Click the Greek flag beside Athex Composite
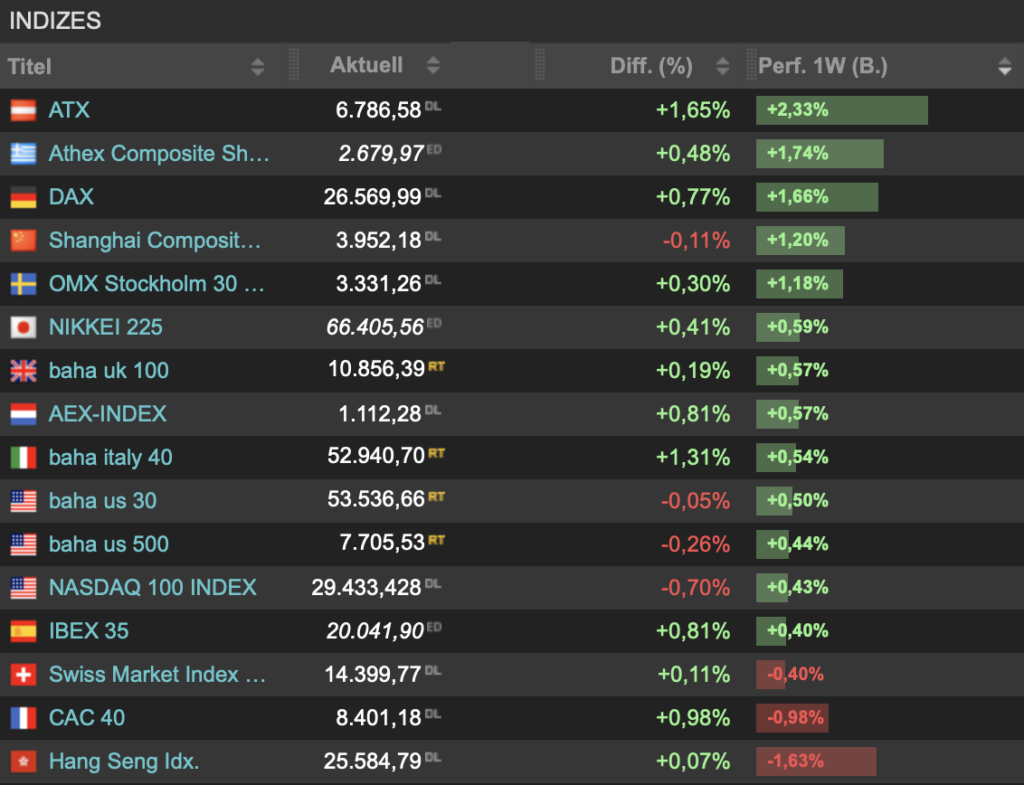The image size is (1024, 785). (24, 153)
